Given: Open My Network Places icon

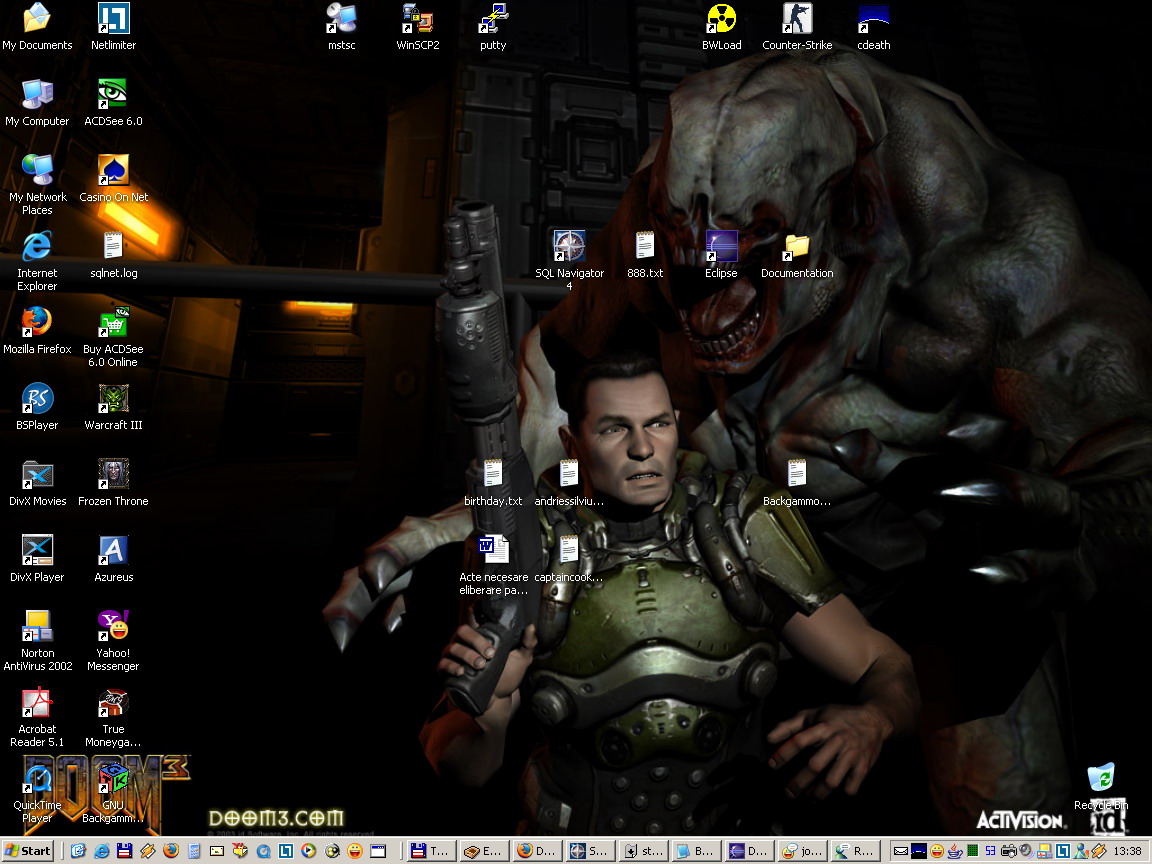Looking at the screenshot, I should [x=37, y=185].
